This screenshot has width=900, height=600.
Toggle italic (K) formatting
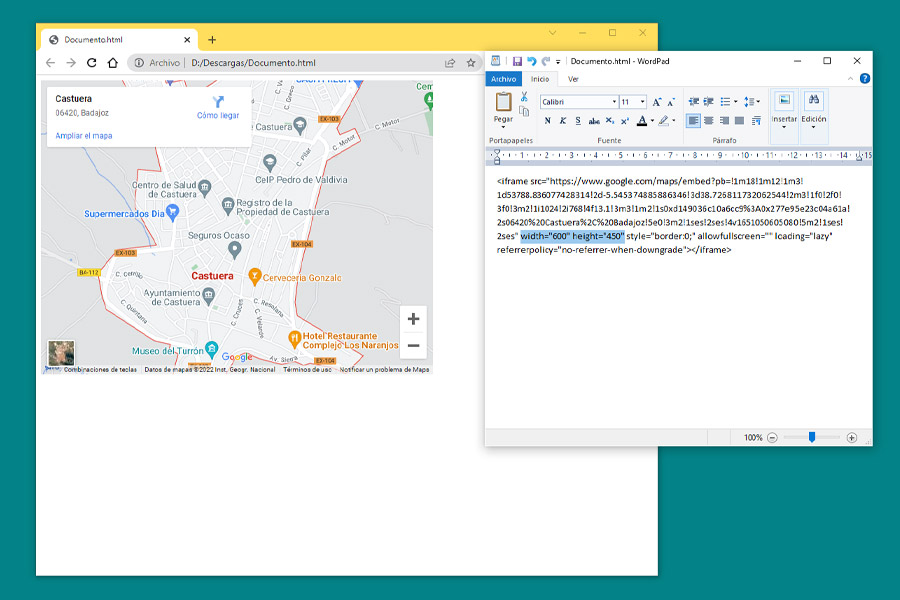562,121
